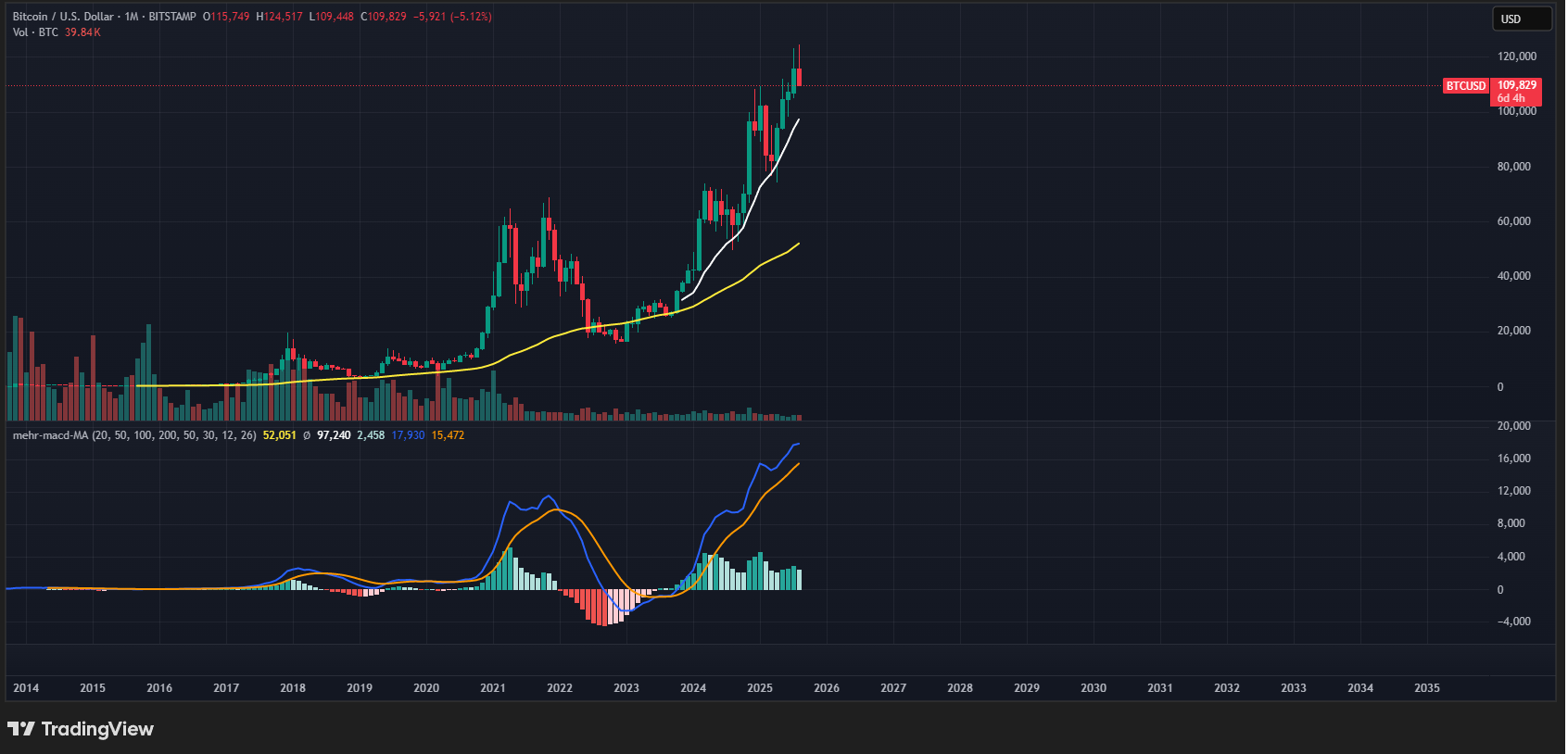
Task: Click the 2023 label on the time axis
Action: pyautogui.click(x=626, y=688)
